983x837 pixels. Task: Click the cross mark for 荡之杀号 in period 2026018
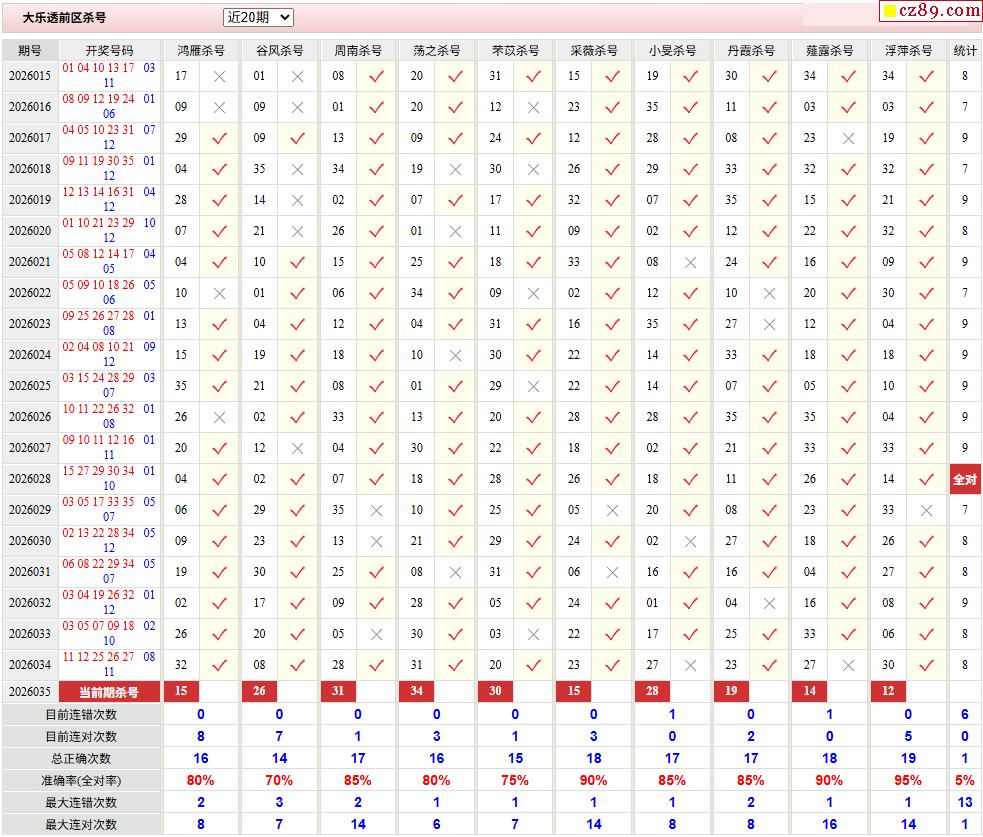point(455,169)
